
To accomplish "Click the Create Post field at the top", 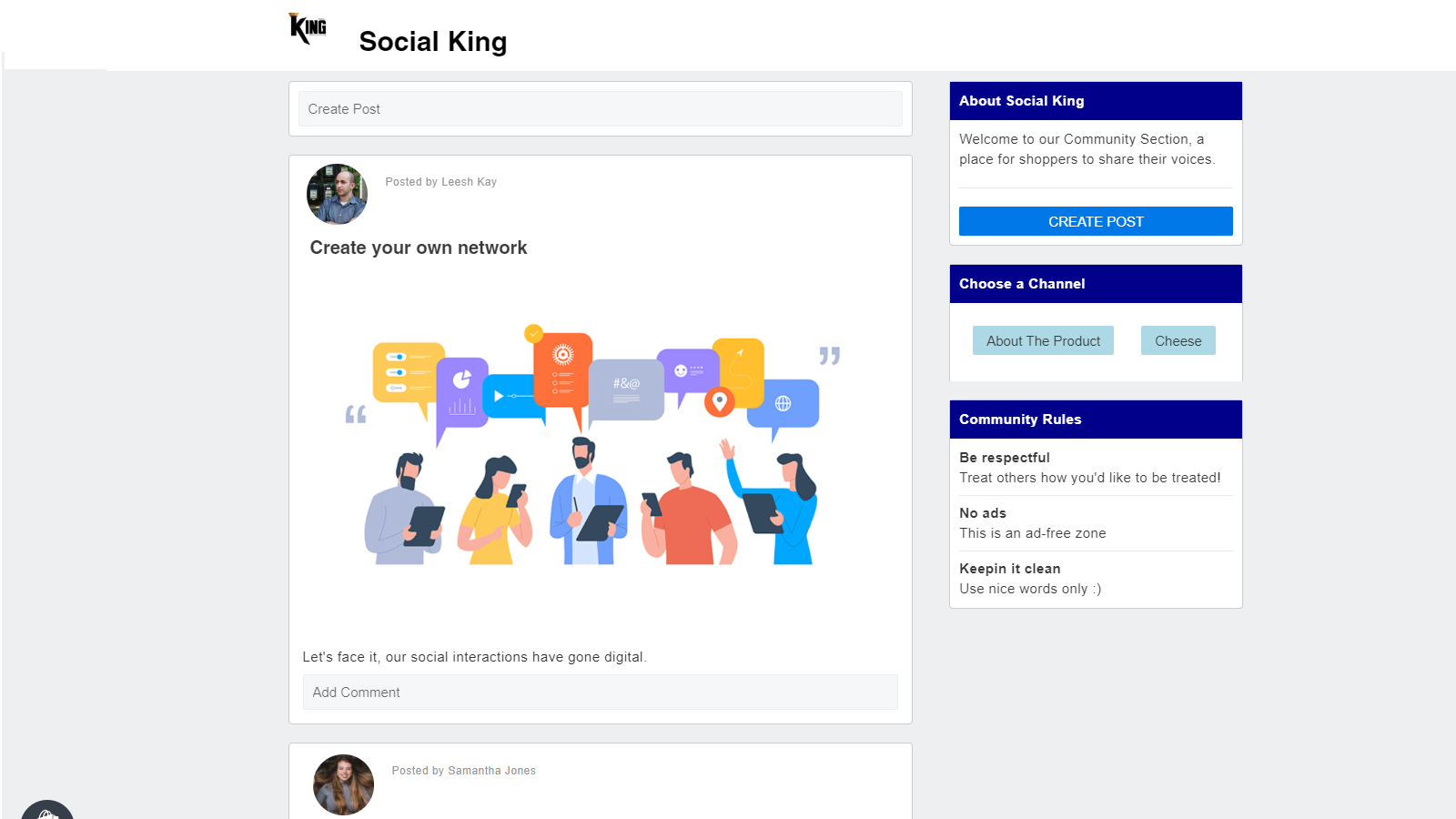I will click(x=600, y=108).
